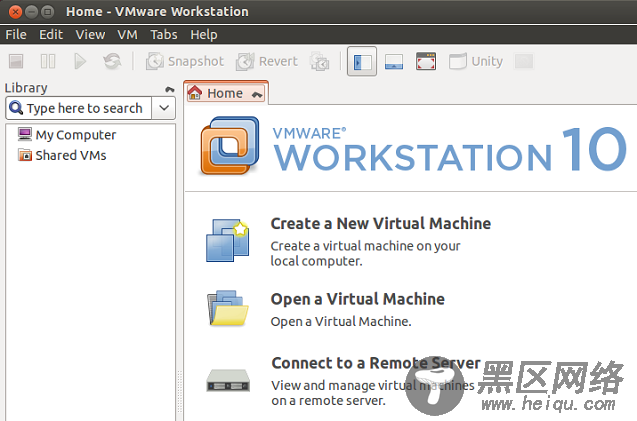This screenshot has height=421, width=637.
Task: Click the Power Off (stop) toolbar icon
Action: (x=16, y=61)
